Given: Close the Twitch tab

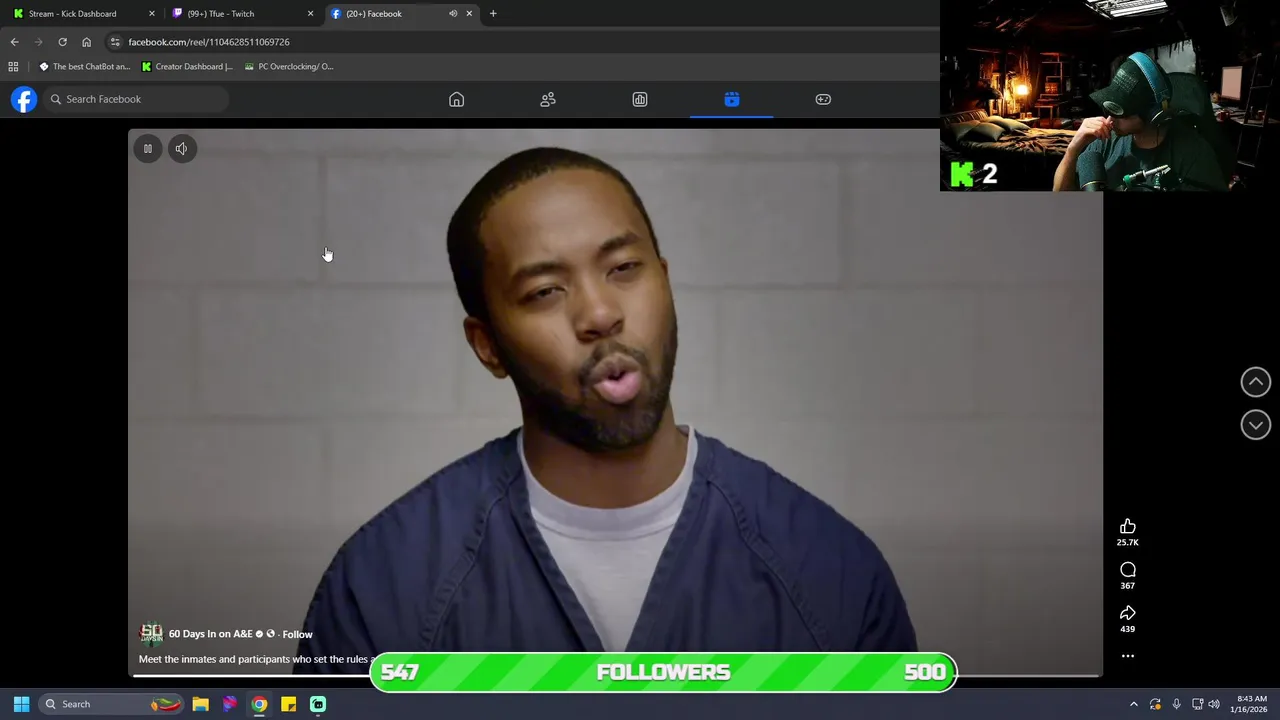Looking at the screenshot, I should coord(310,14).
